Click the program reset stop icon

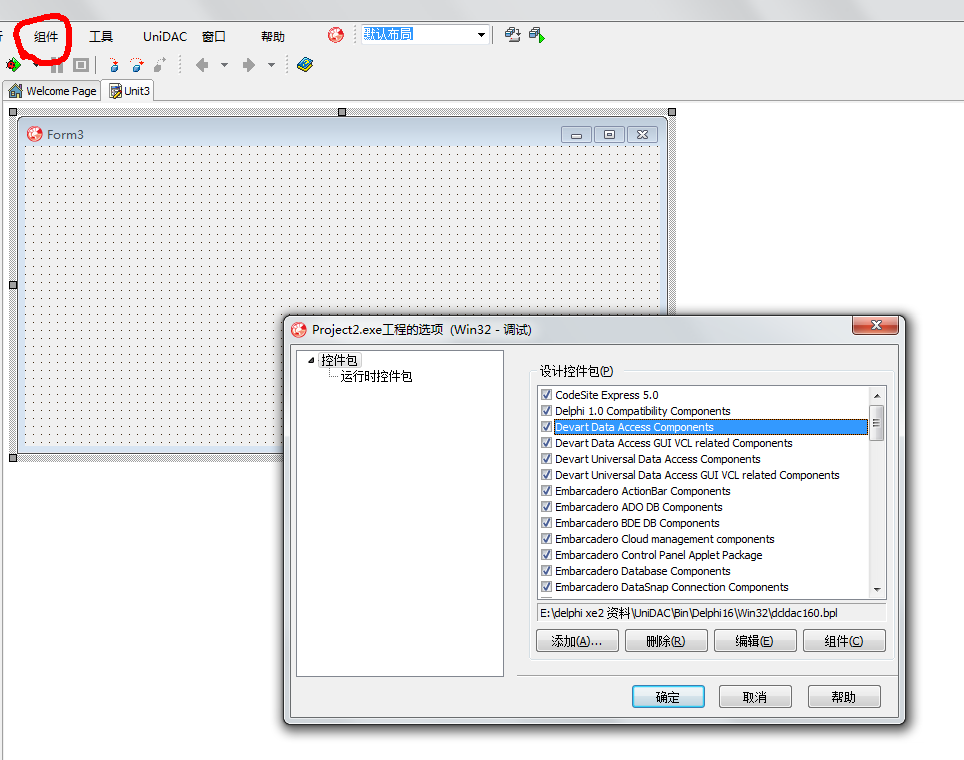81,65
